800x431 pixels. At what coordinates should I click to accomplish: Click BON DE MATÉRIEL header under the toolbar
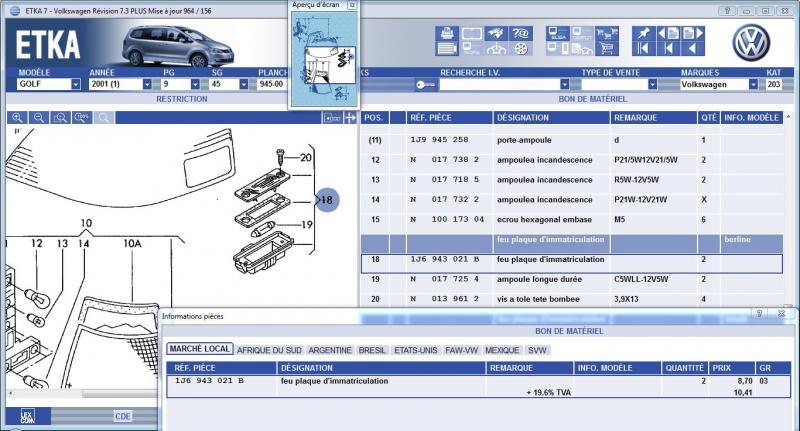point(592,99)
